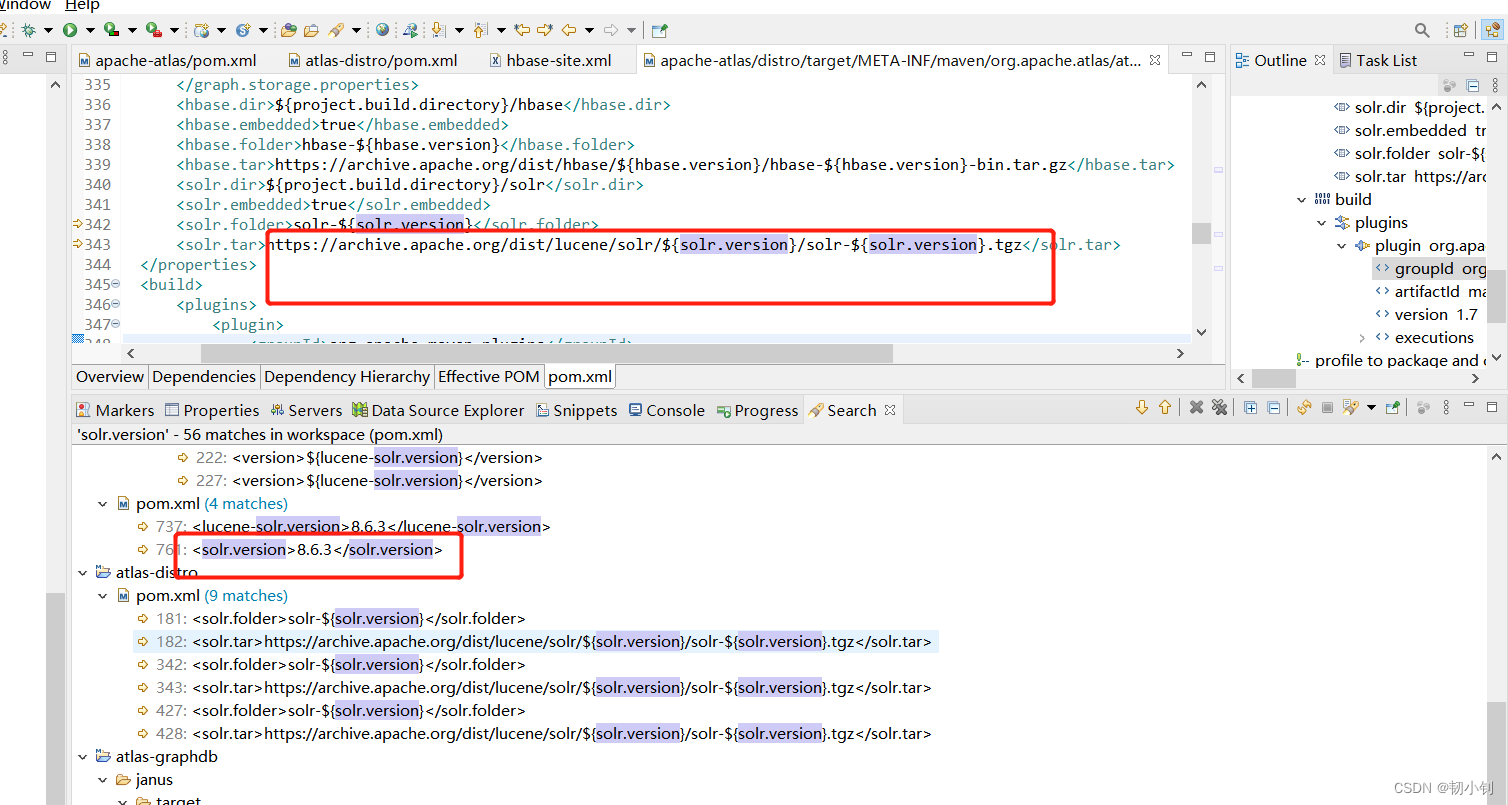Viewport: 1508px width, 805px height.
Task: Click the Debug bug icon in toolbar
Action: click(x=29, y=30)
